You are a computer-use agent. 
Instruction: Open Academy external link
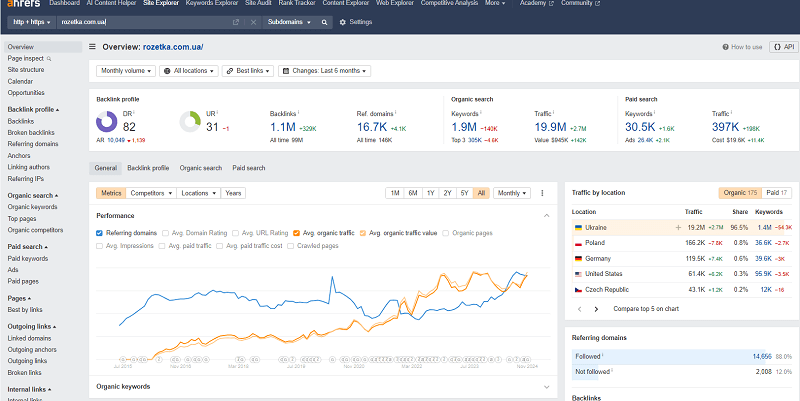pyautogui.click(x=537, y=3)
